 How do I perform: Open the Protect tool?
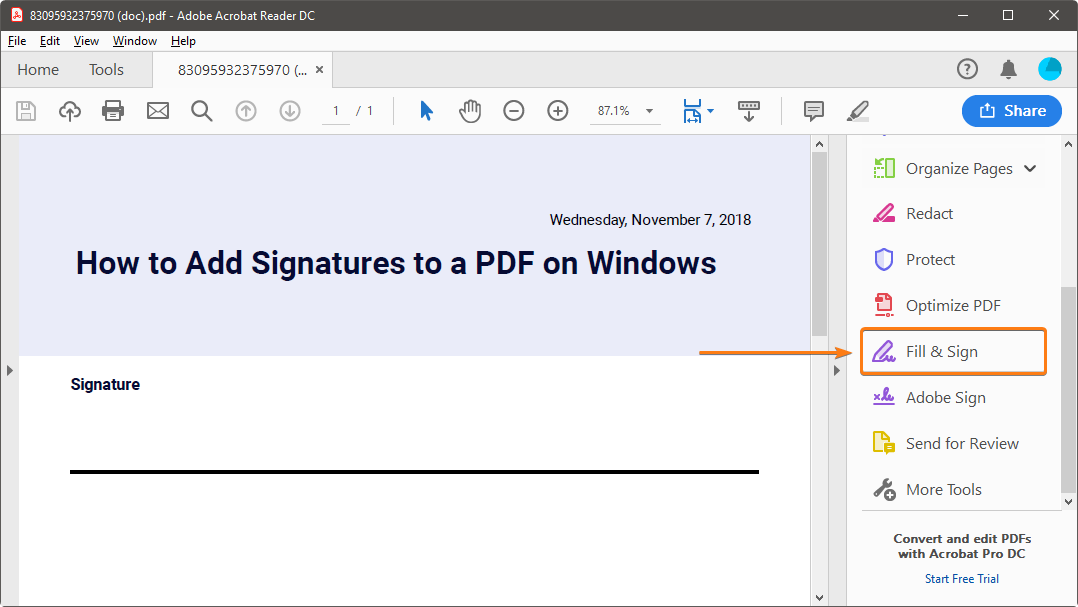930,259
